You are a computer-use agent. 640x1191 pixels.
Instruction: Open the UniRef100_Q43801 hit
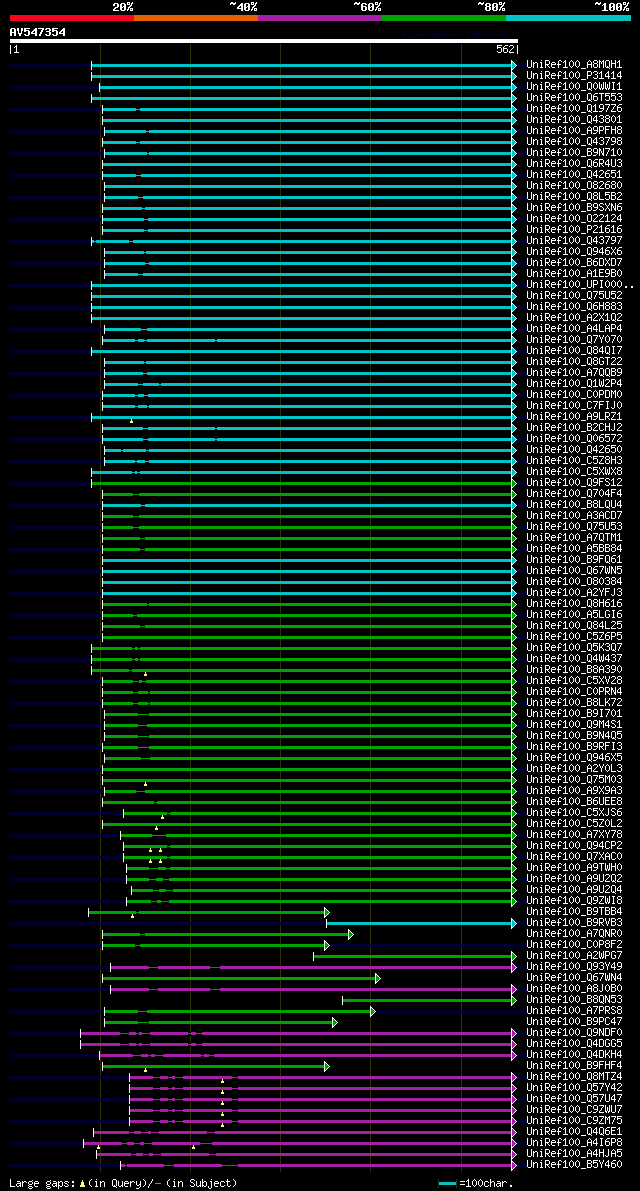[x=574, y=120]
